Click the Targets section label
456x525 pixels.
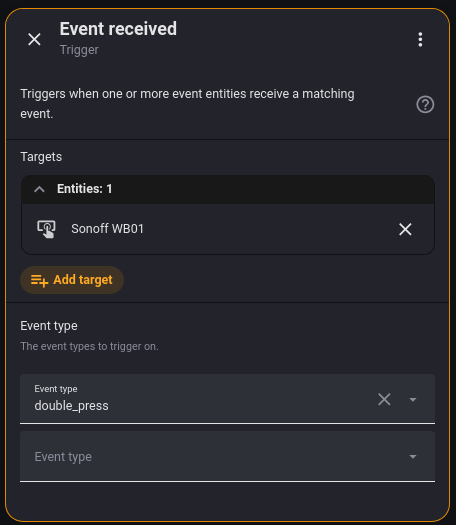[41, 157]
